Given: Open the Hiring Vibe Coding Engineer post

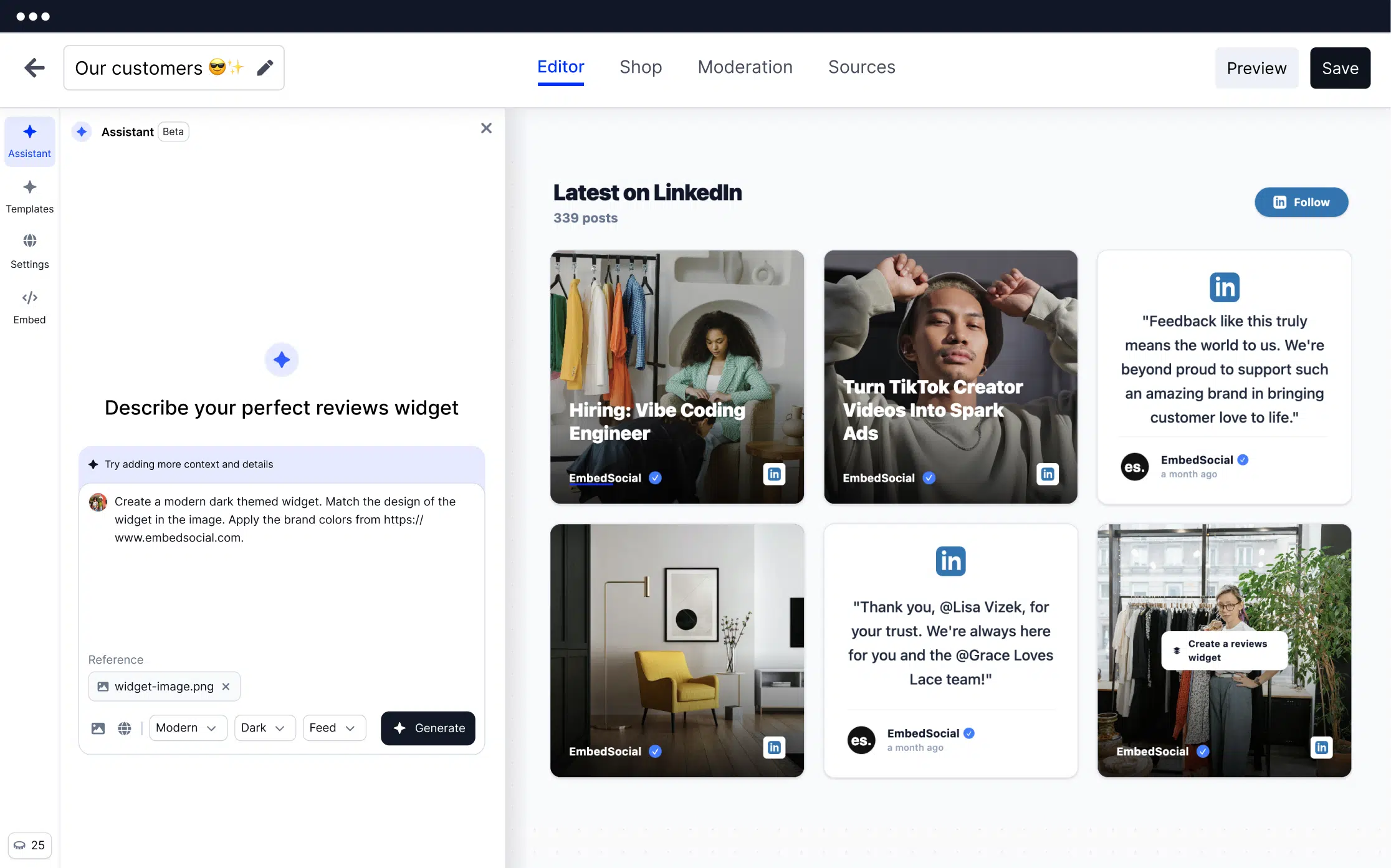Looking at the screenshot, I should (x=677, y=376).
